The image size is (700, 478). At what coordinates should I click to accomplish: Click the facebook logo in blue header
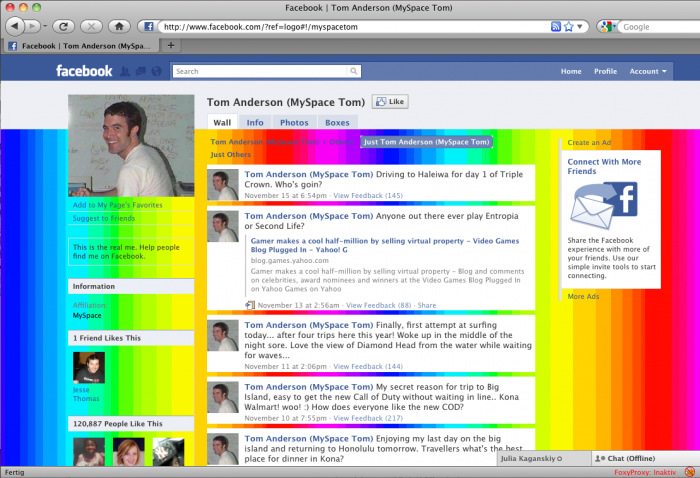point(84,71)
